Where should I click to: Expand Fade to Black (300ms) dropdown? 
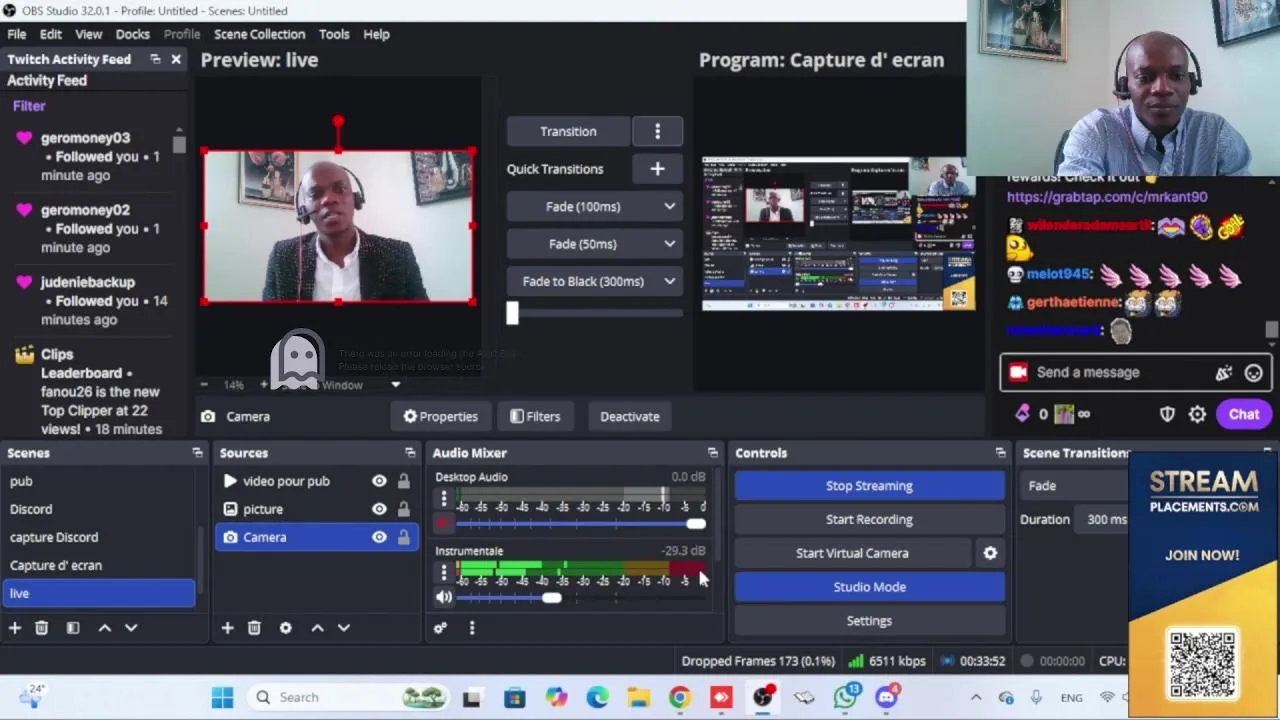click(x=669, y=281)
